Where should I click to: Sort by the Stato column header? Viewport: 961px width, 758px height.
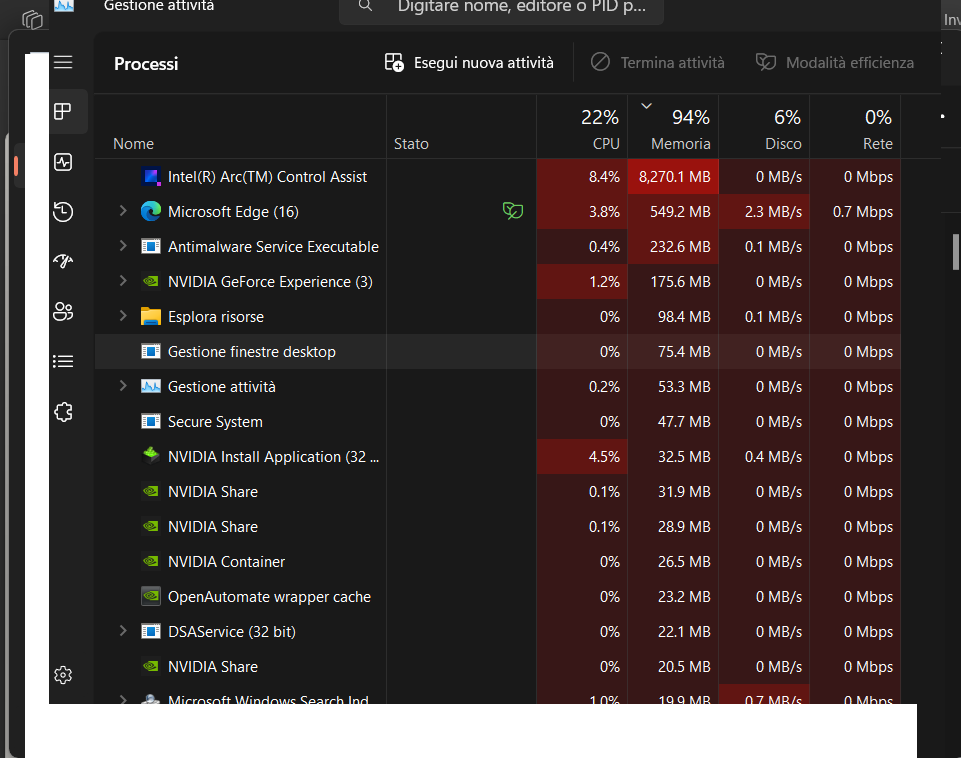(x=462, y=127)
